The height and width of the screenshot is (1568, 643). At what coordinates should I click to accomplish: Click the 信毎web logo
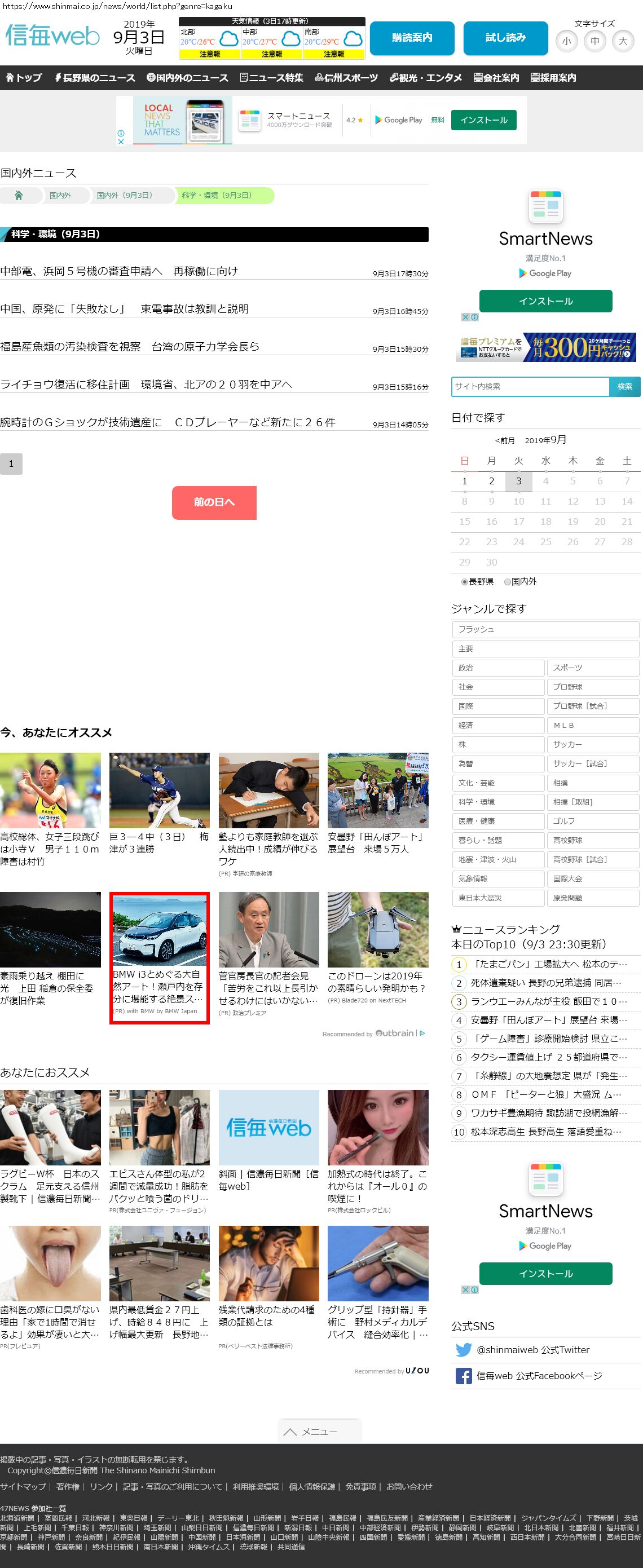click(x=52, y=36)
